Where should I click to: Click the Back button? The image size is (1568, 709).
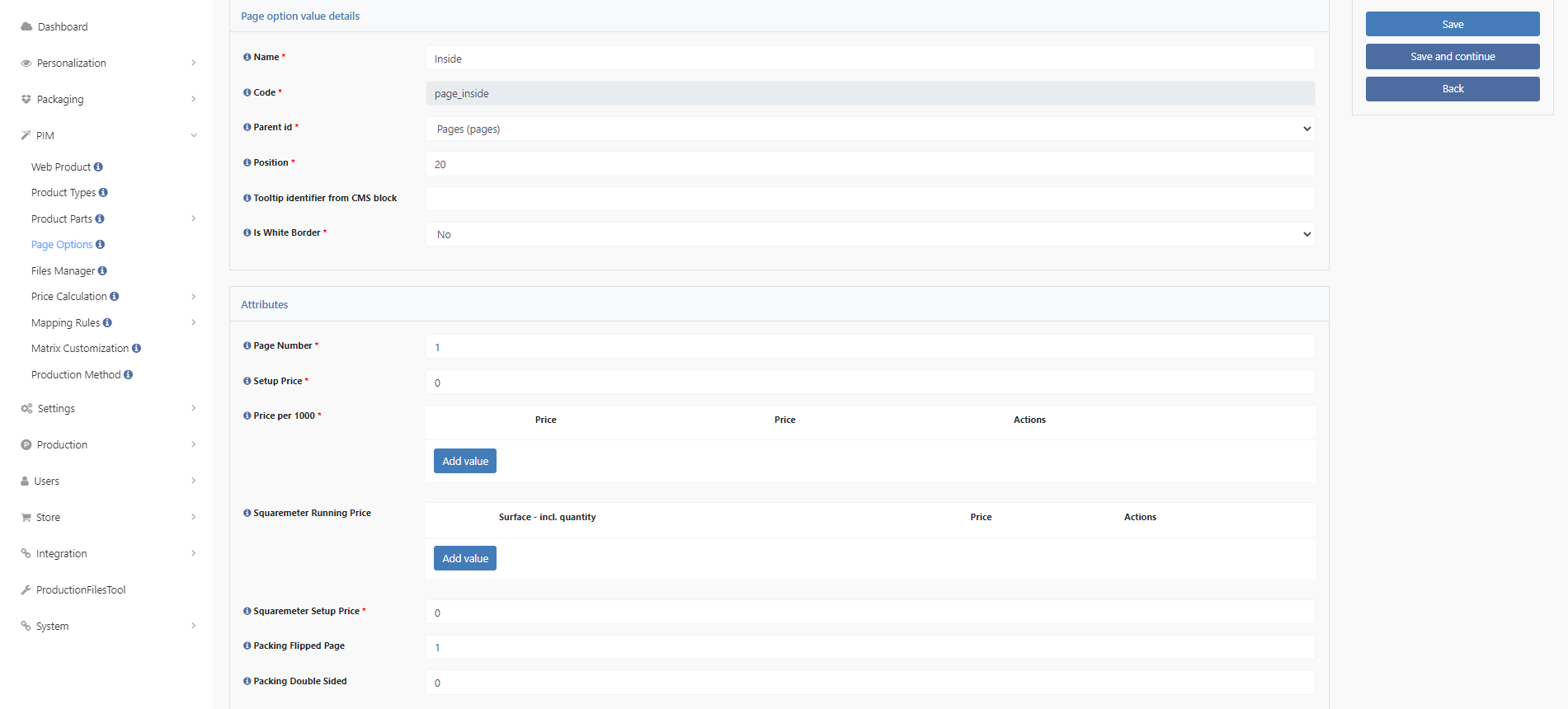[1453, 88]
